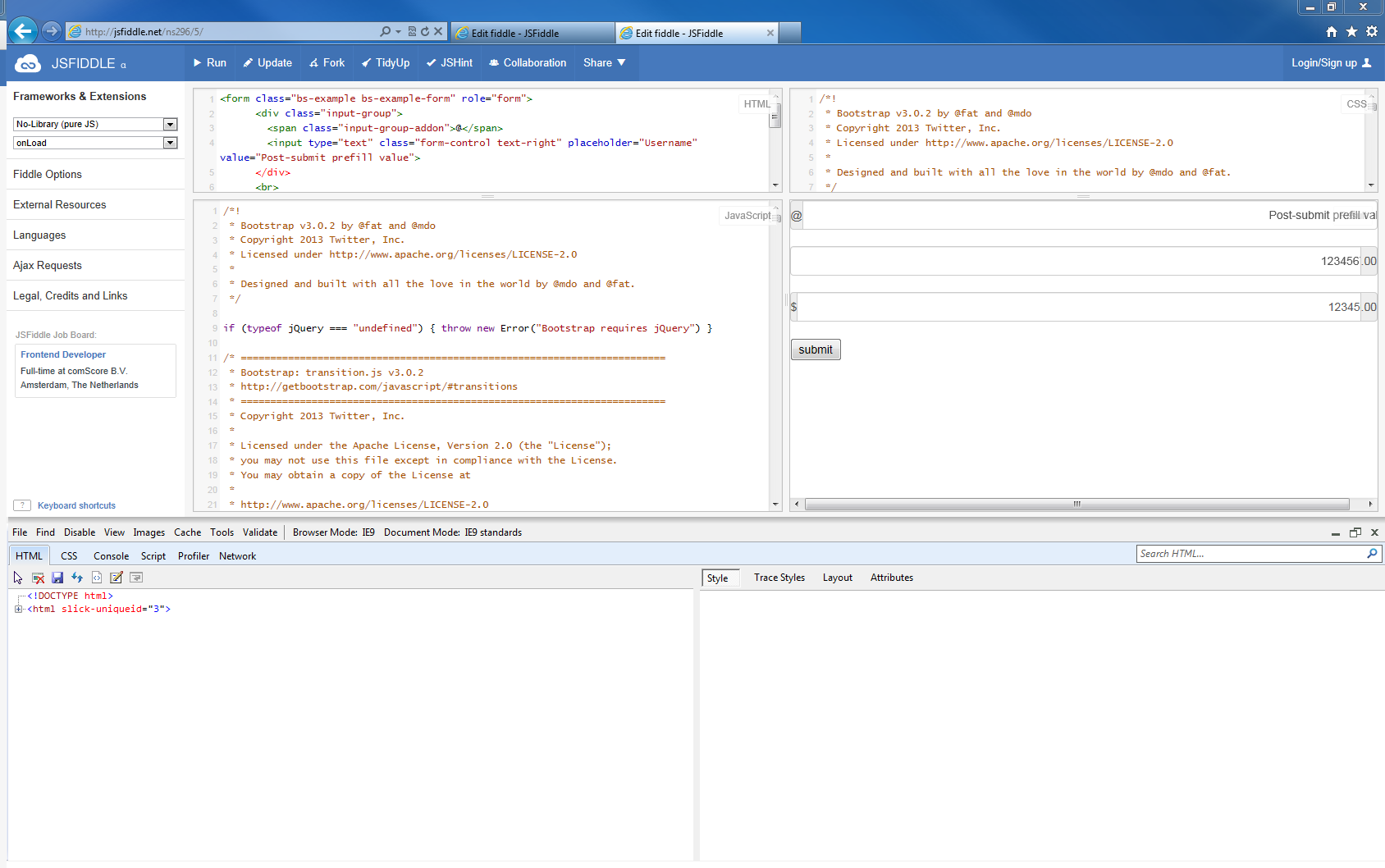
Task: Open the Images menu in developer tools
Action: (149, 532)
